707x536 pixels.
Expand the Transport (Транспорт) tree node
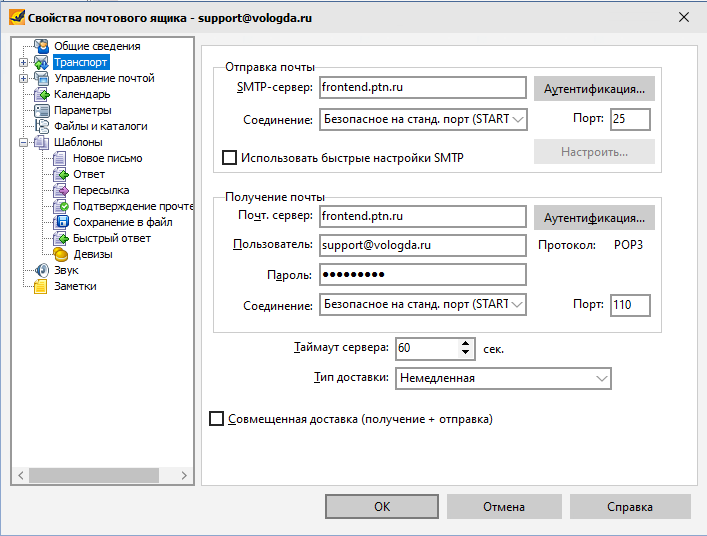click(x=23, y=62)
